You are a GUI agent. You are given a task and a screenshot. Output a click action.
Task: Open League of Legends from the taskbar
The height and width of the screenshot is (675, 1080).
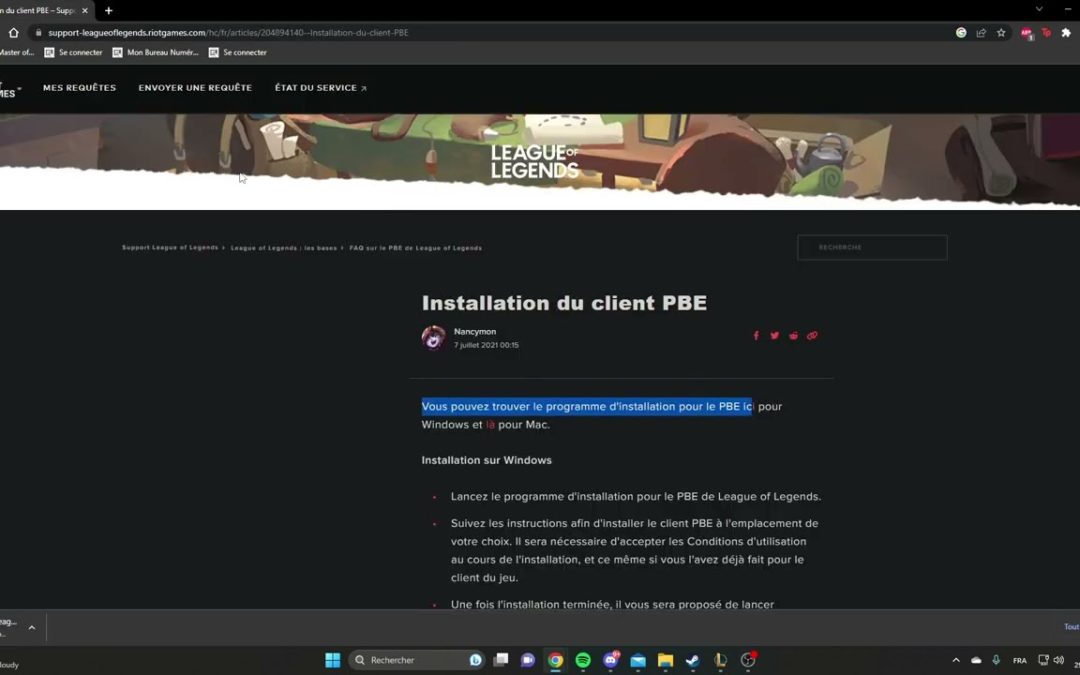coord(720,661)
